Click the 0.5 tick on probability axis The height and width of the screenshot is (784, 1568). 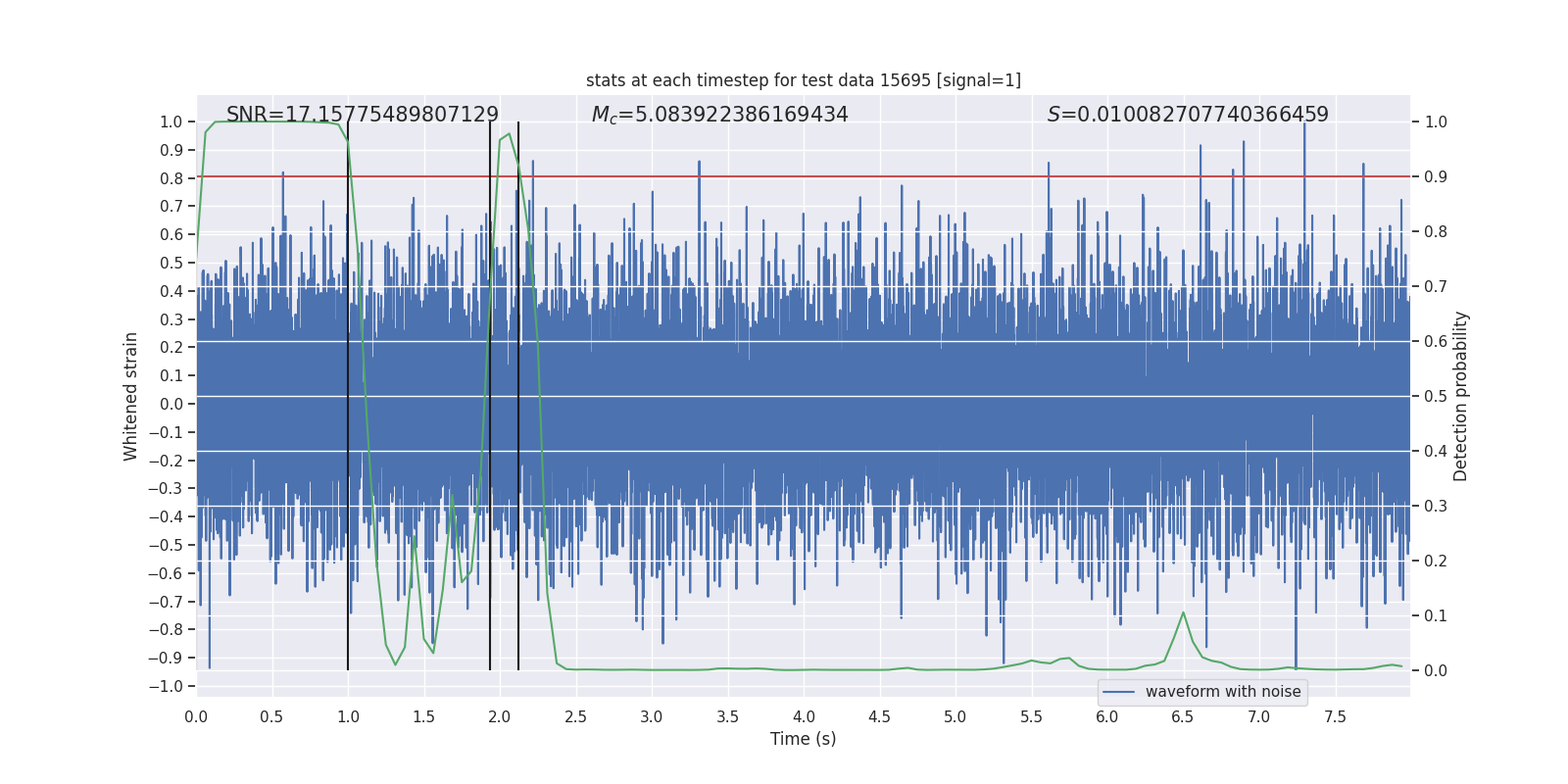(x=1436, y=397)
